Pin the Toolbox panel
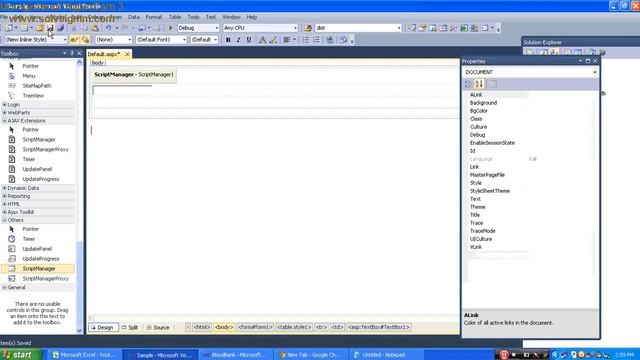Image resolution: width=640 pixels, height=360 pixels. pos(72,53)
